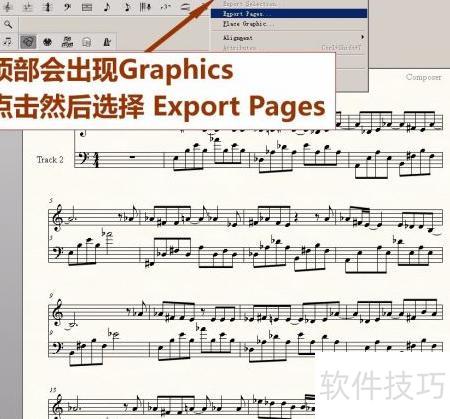This screenshot has height=419, width=450.
Task: Click the bass clef beside Track 2 label
Action: click(x=83, y=158)
